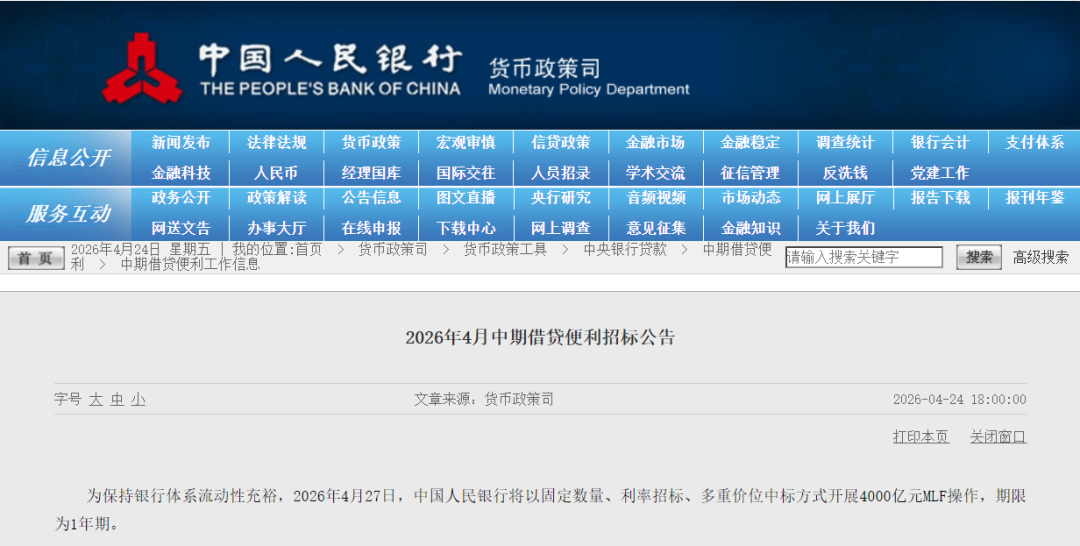Open the 金融市场 menu item
Viewport: 1080px width, 546px height.
pyautogui.click(x=655, y=143)
